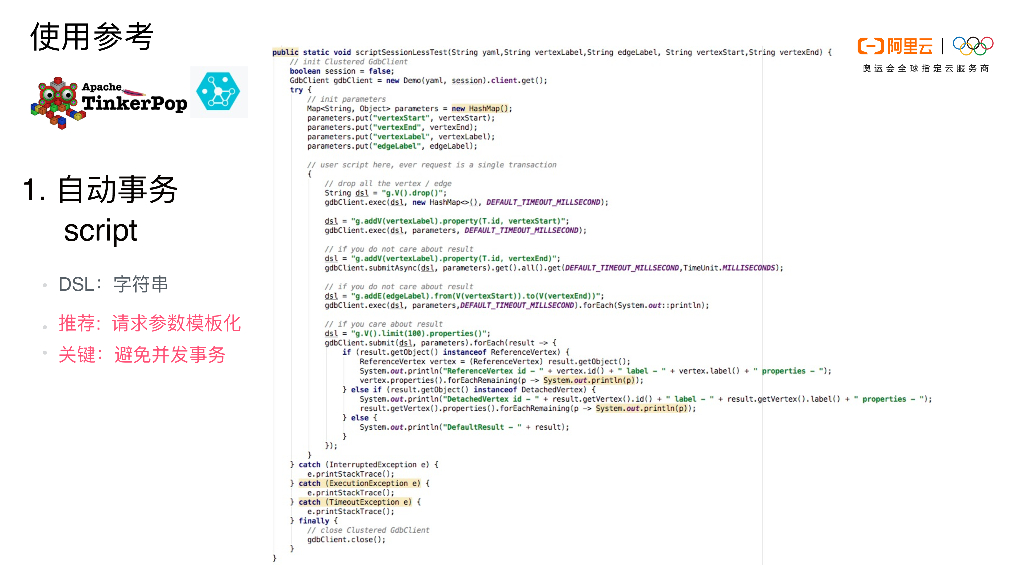1024x576 pixels.
Task: Click the gdbClient.submitAsync line
Action: (554, 268)
